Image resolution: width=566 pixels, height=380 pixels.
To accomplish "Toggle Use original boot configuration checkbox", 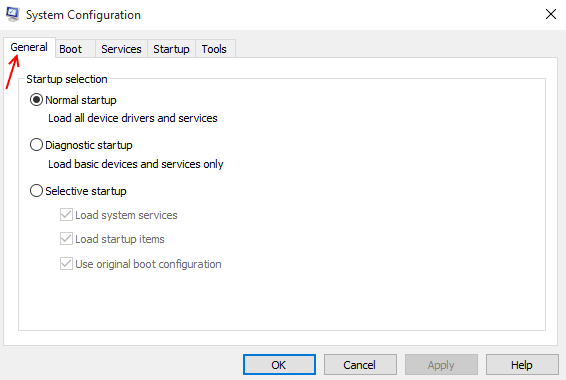I will click(66, 264).
